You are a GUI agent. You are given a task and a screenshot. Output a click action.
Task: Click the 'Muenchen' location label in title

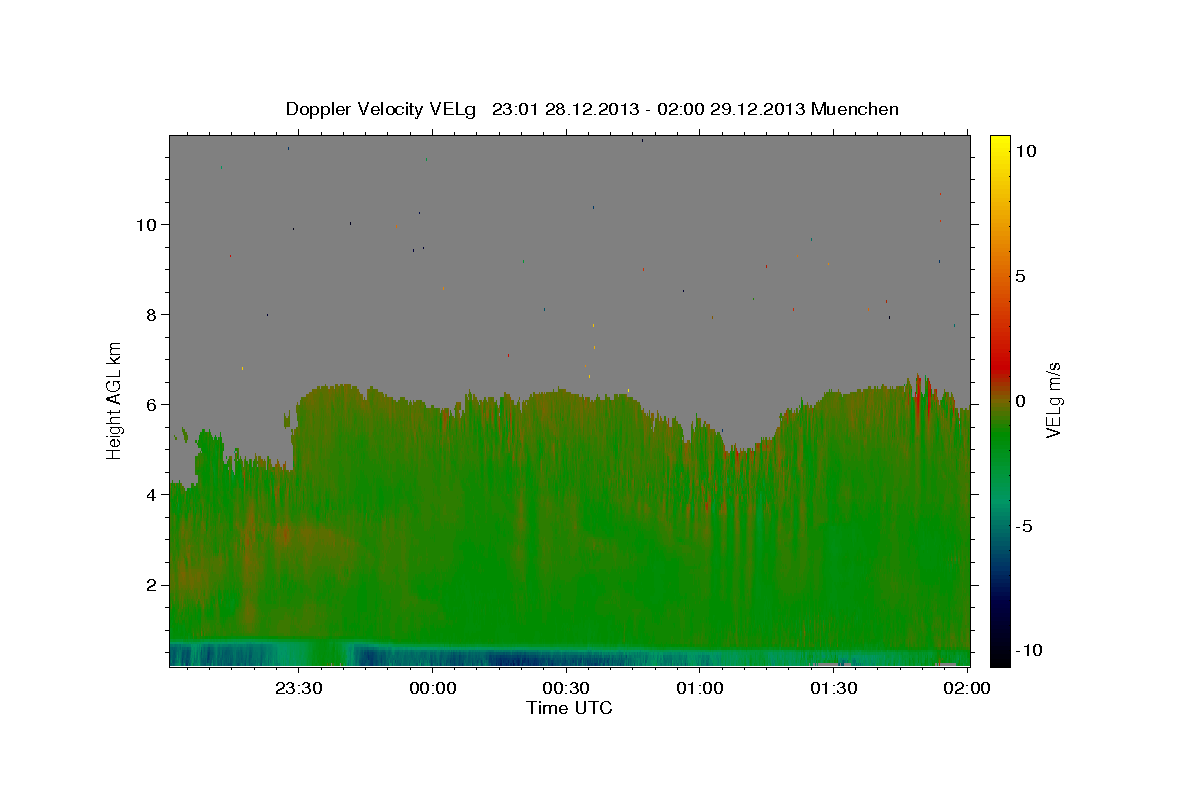click(855, 109)
